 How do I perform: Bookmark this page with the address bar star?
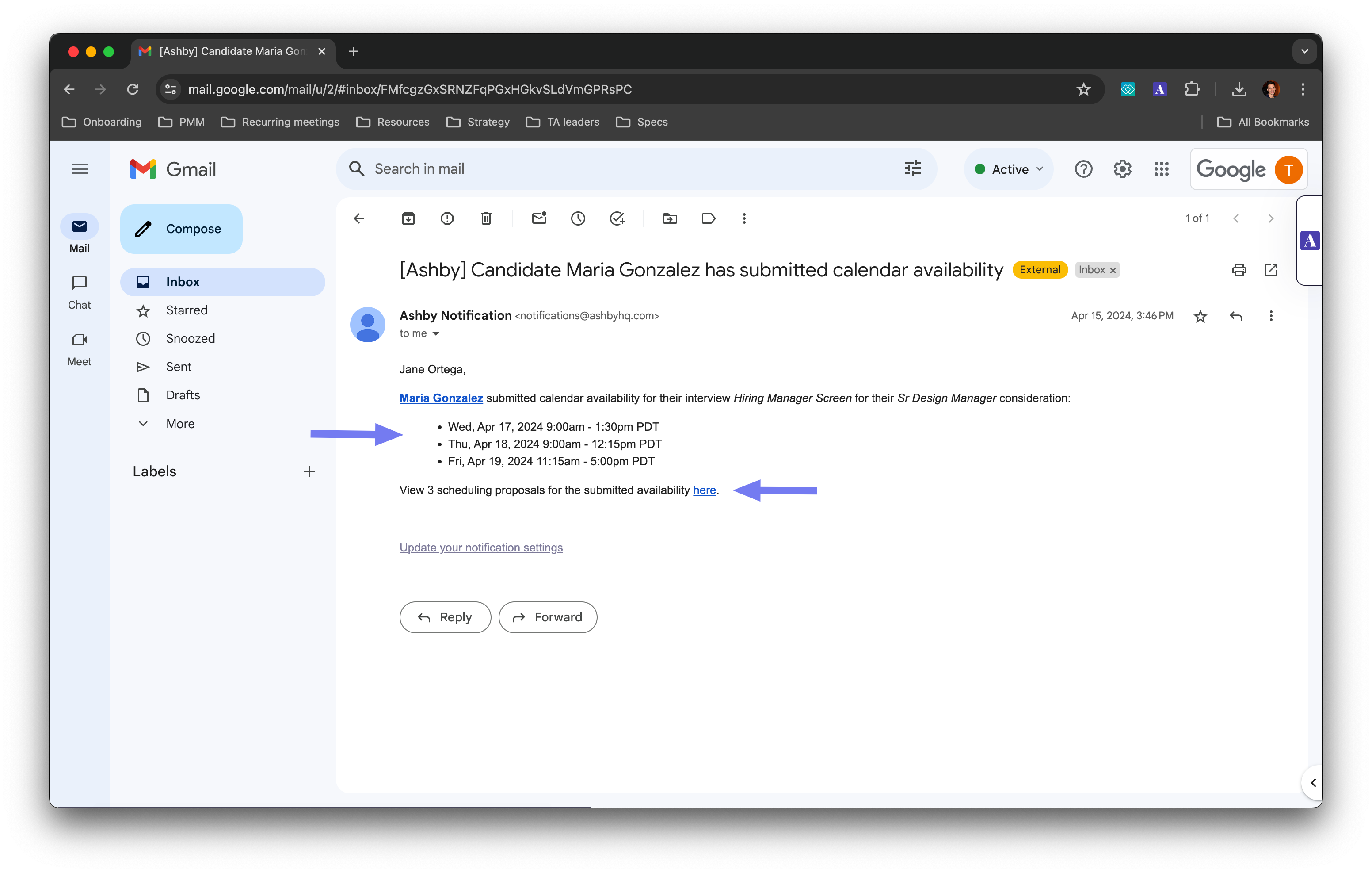coord(1083,89)
